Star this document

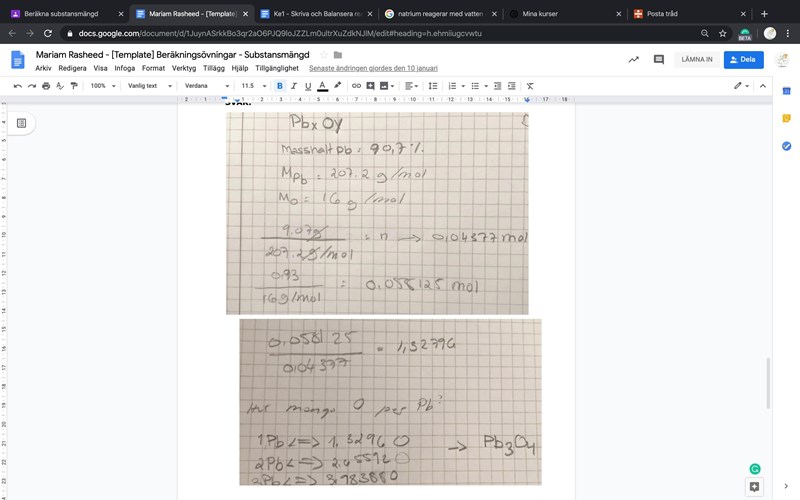click(323, 54)
